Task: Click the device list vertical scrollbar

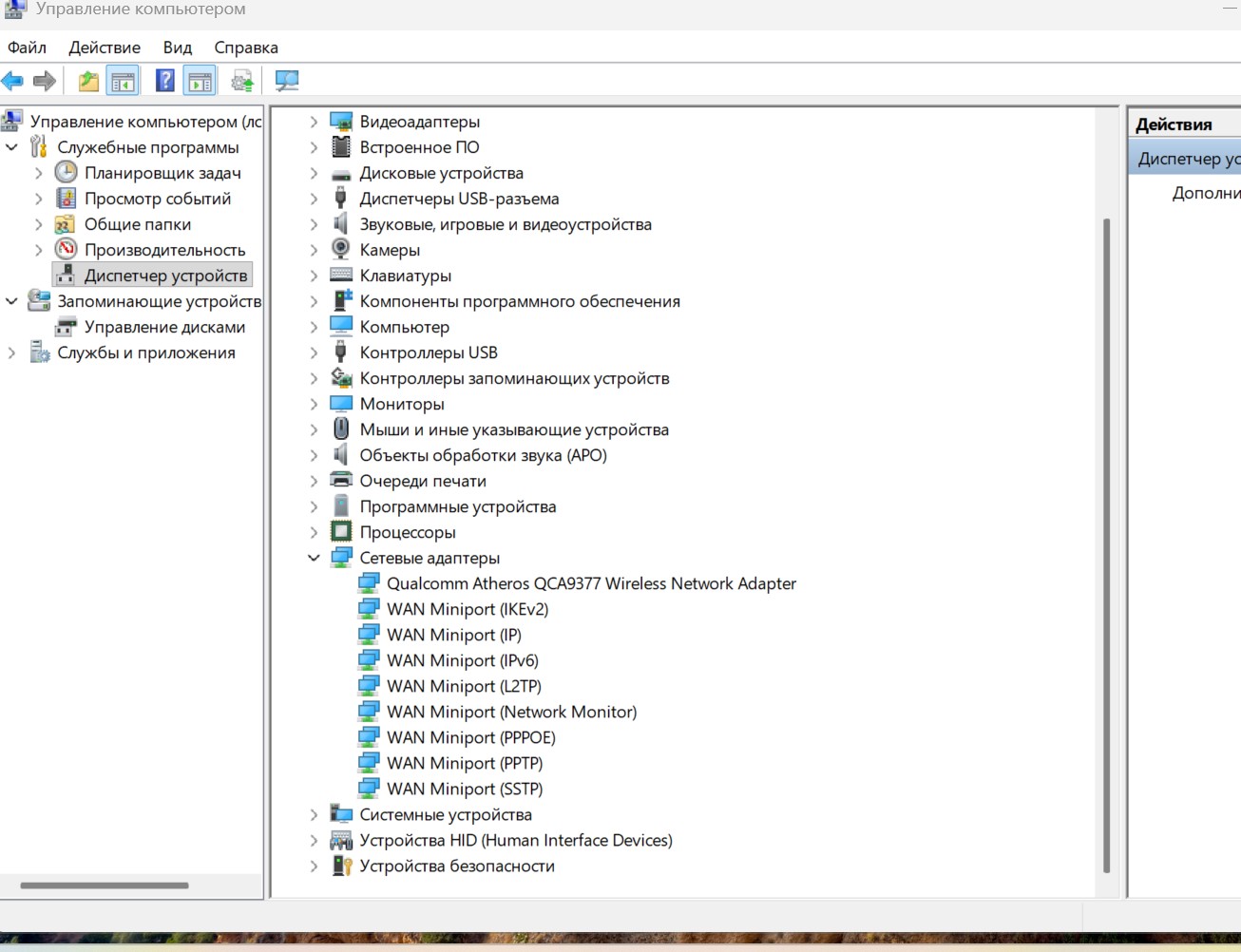Action: coord(1106,545)
